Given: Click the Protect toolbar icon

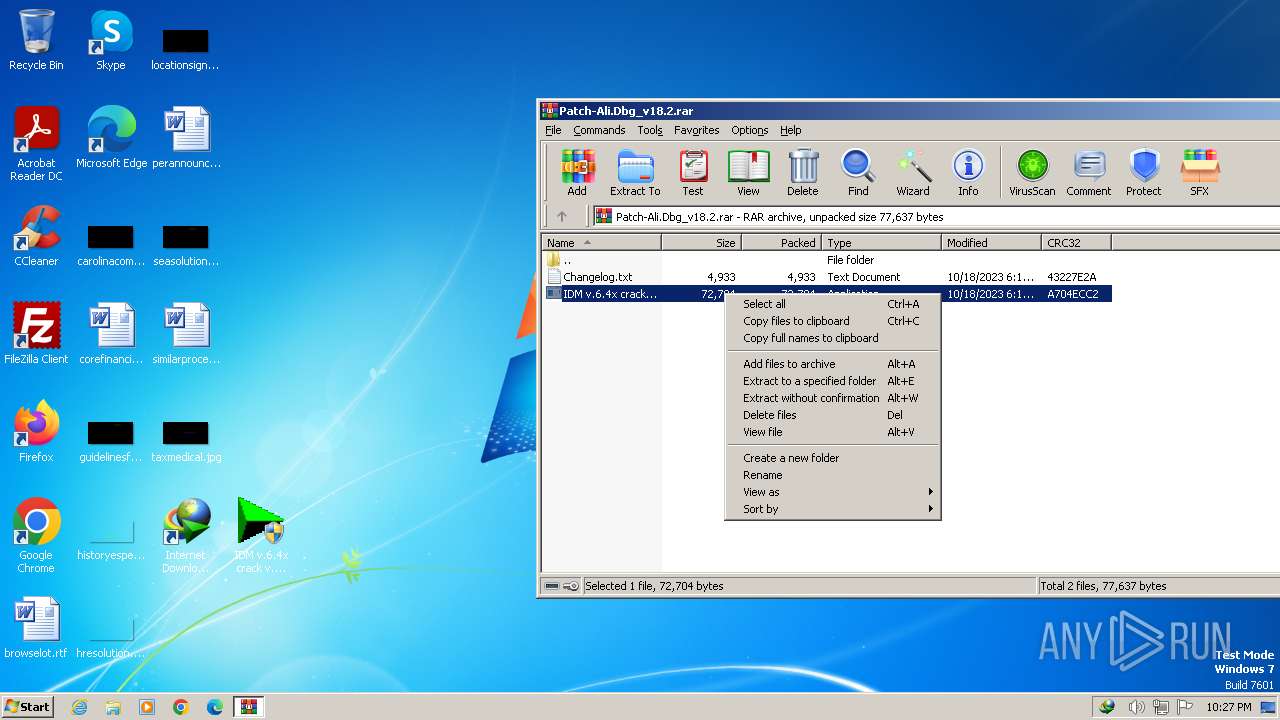Looking at the screenshot, I should coord(1144,172).
